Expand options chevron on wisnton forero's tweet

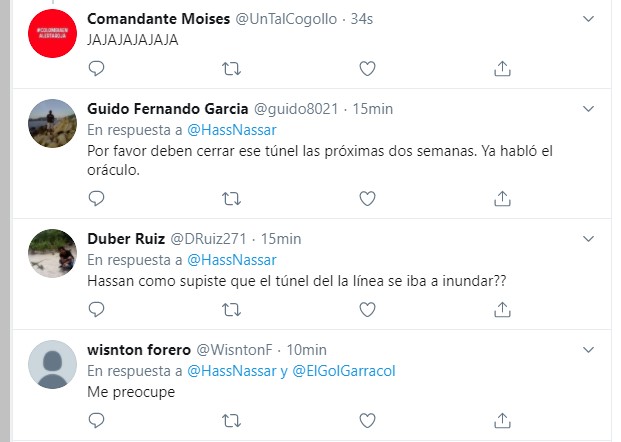589,350
